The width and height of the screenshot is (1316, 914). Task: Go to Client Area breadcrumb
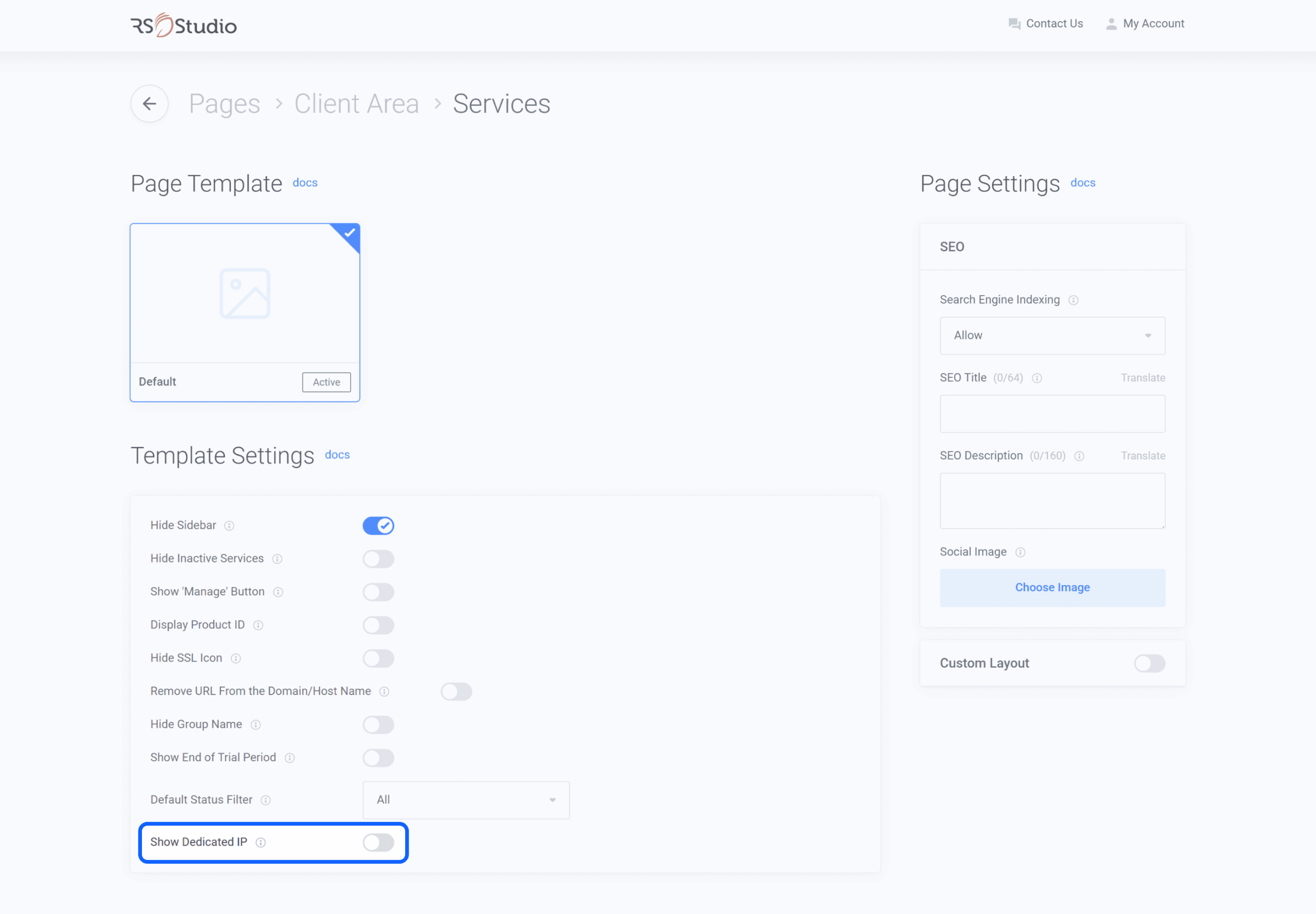(x=356, y=104)
